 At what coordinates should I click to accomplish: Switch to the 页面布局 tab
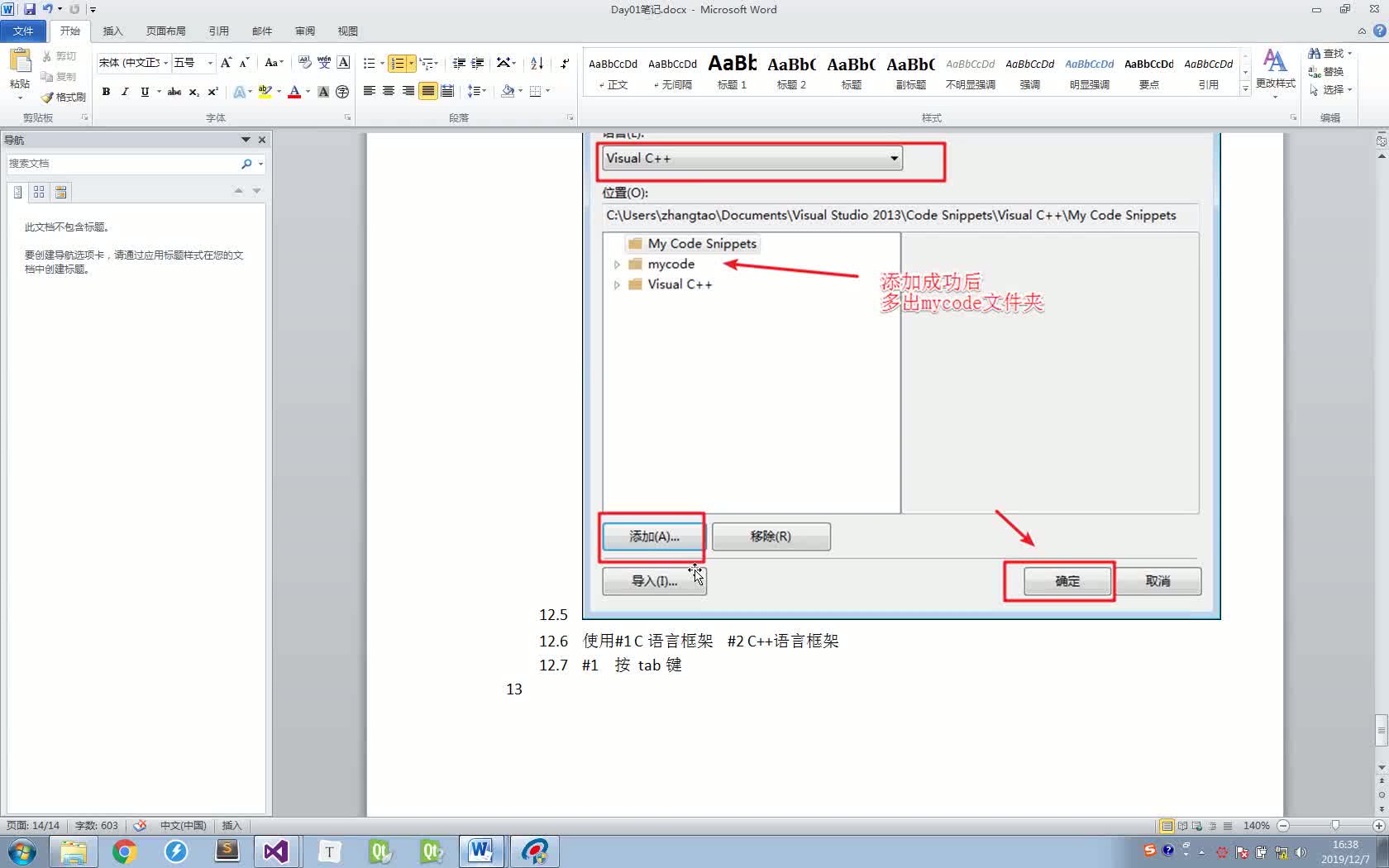coord(165,31)
